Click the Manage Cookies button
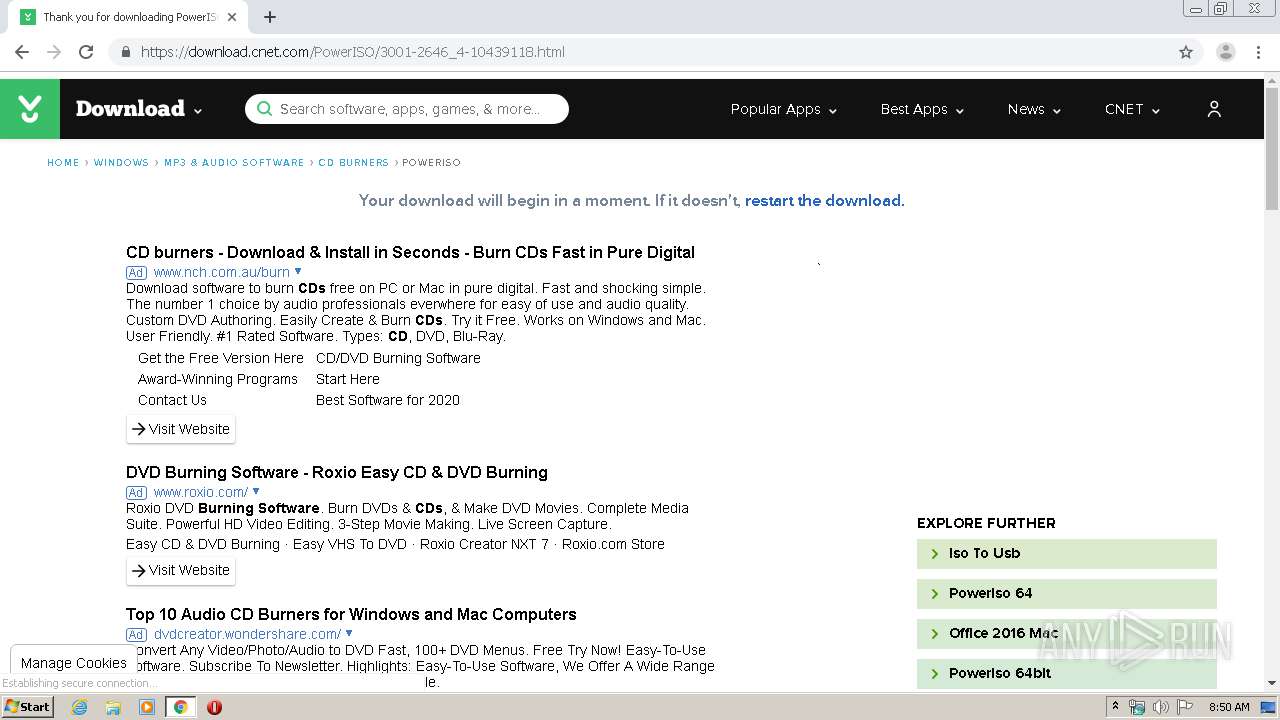Viewport: 1280px width, 720px height. (74, 662)
